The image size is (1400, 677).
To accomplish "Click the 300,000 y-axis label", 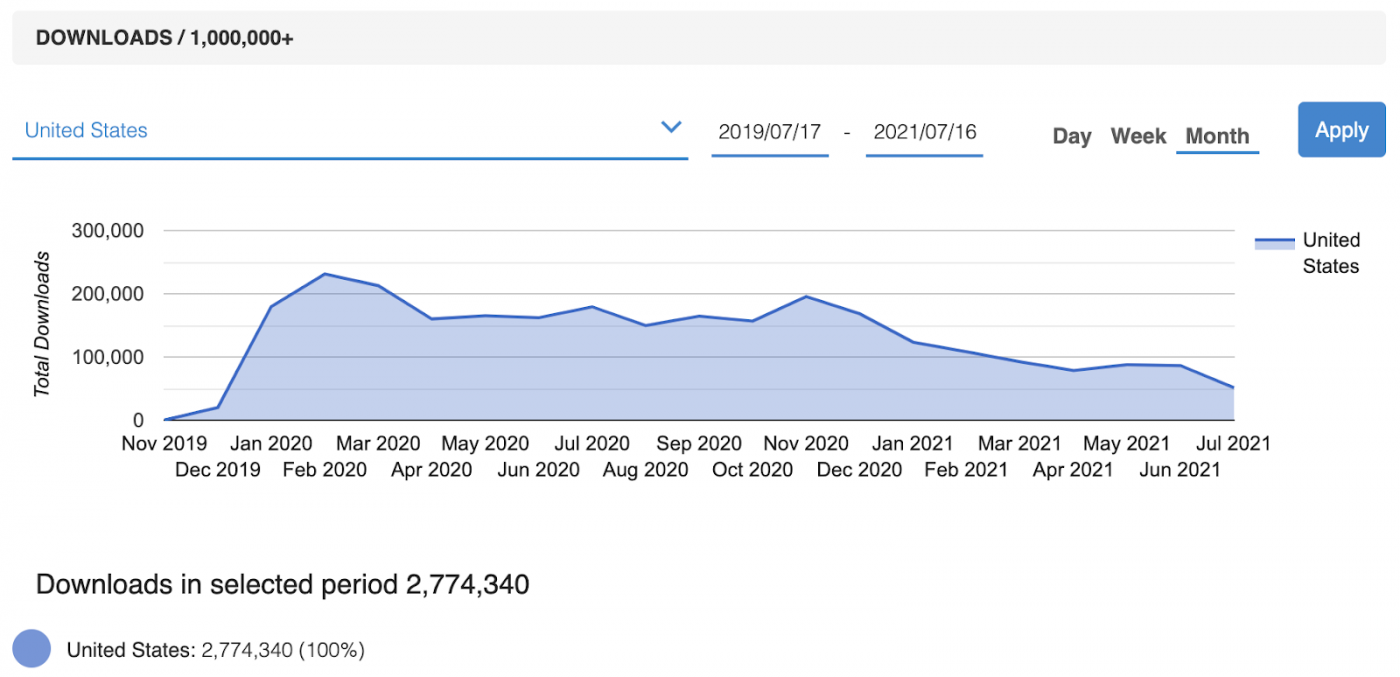I will (108, 230).
